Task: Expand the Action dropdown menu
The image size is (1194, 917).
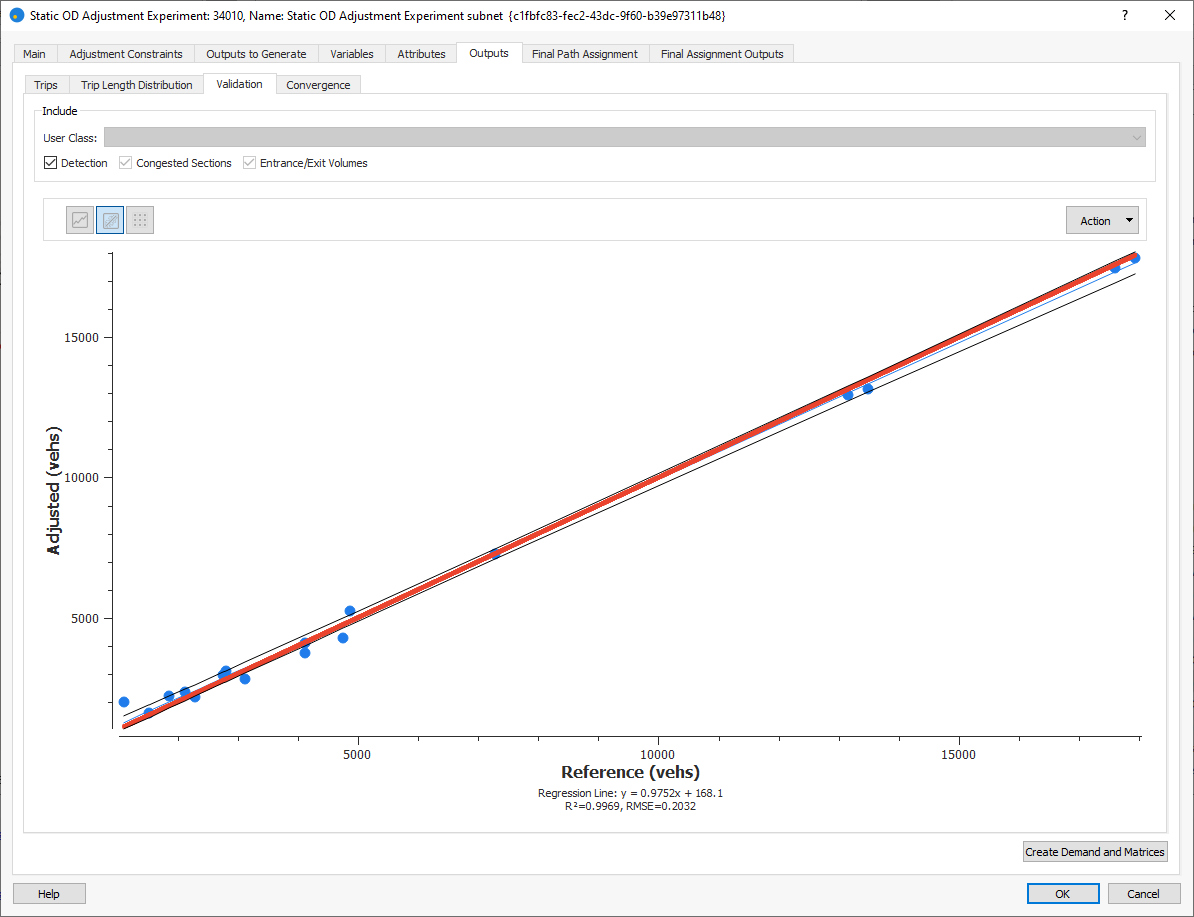Action: tap(1102, 221)
